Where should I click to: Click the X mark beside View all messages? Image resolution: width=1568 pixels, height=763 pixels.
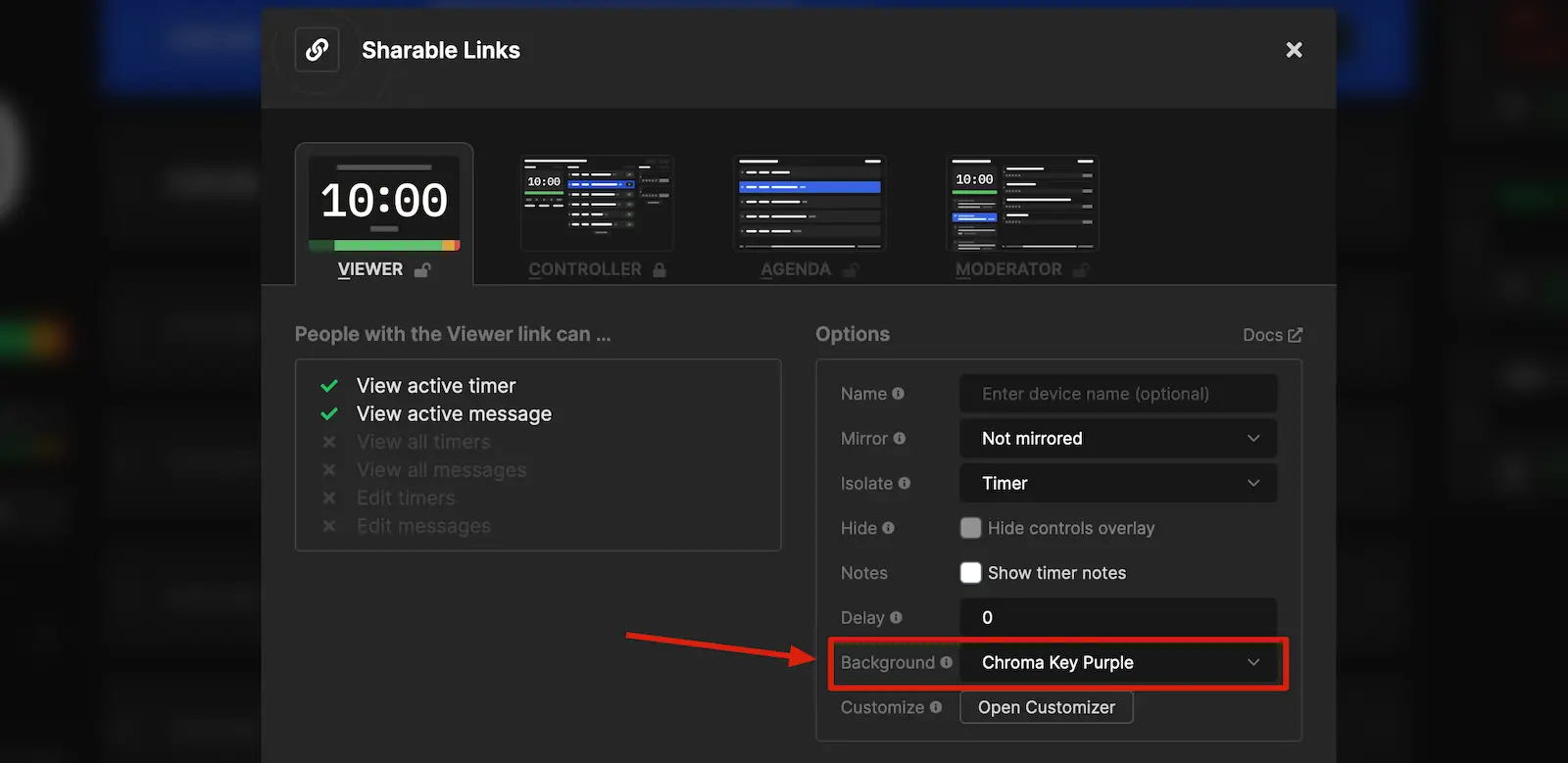(x=329, y=470)
